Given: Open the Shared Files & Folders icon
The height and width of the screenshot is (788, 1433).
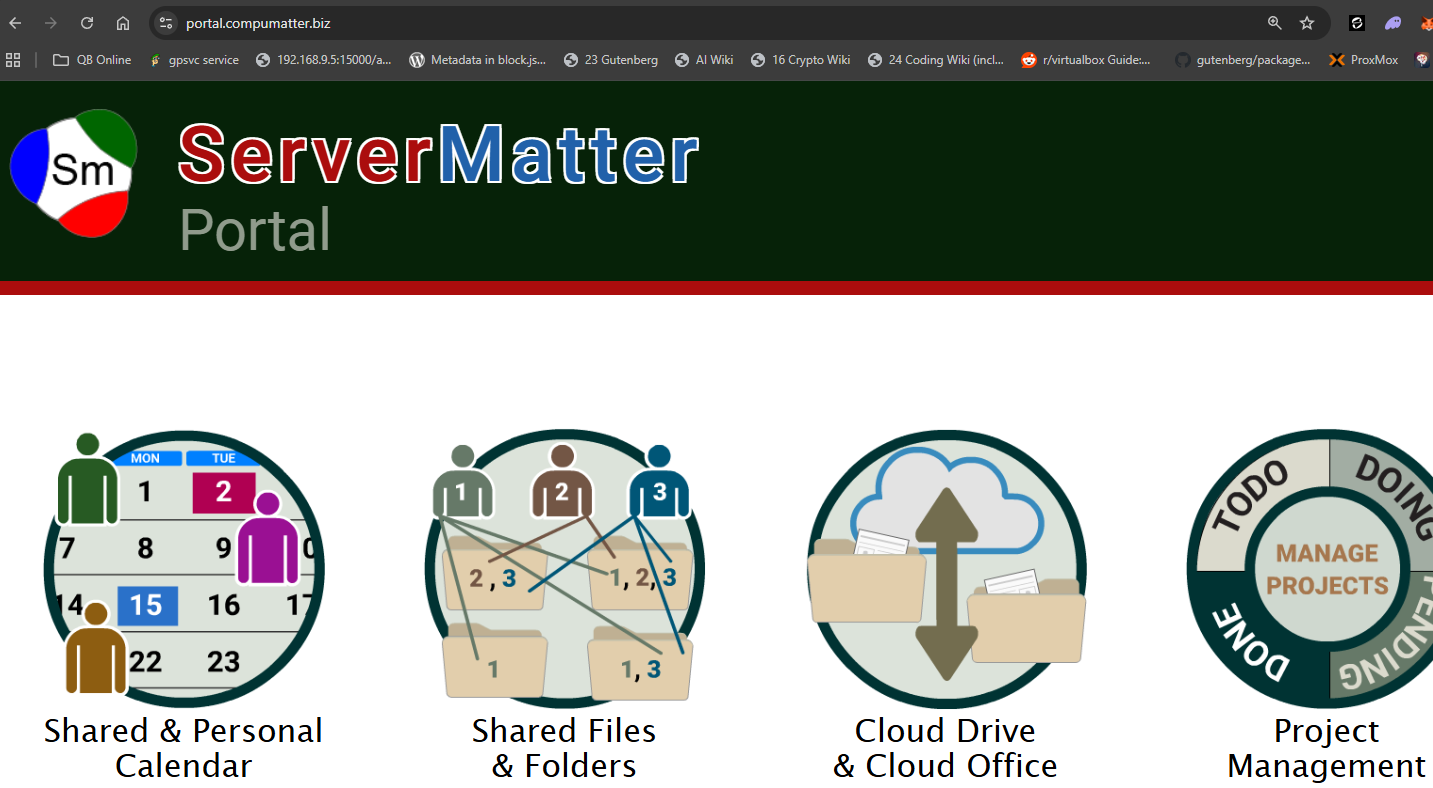Looking at the screenshot, I should click(564, 567).
